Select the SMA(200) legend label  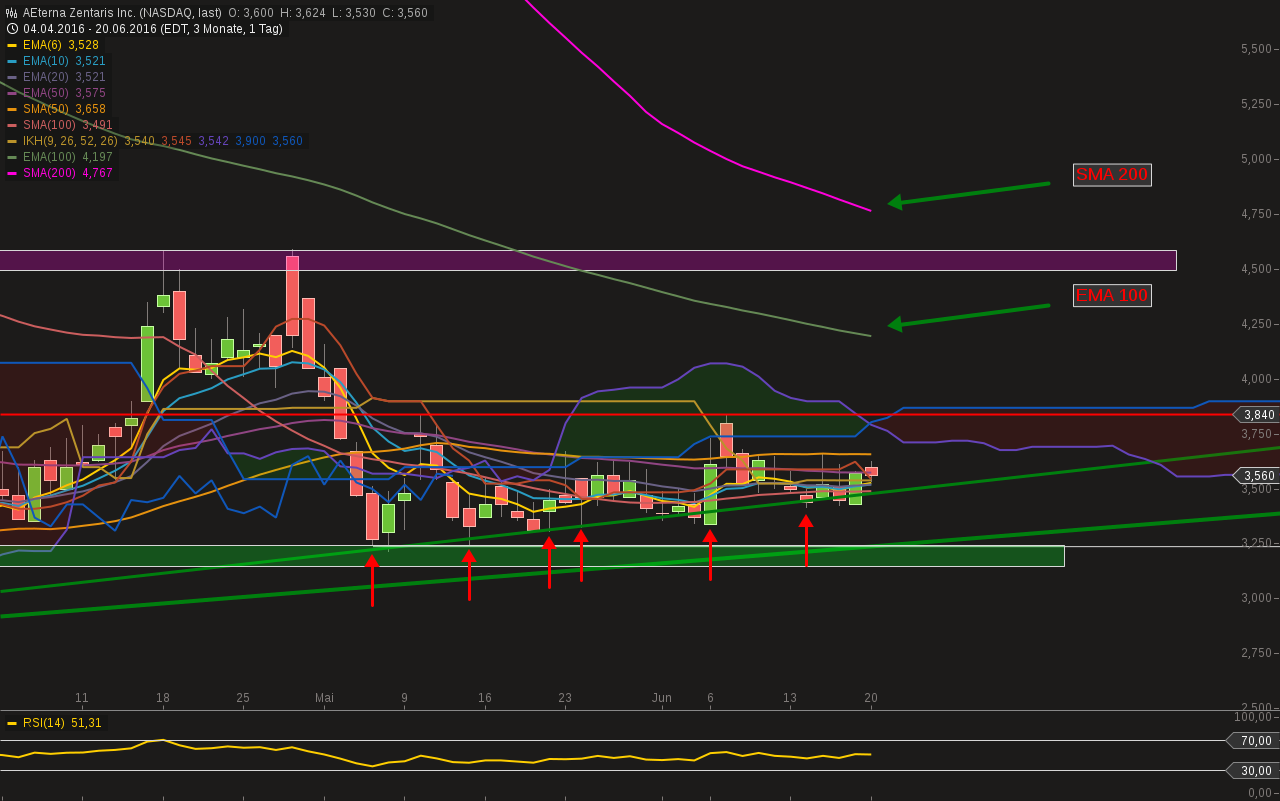49,173
